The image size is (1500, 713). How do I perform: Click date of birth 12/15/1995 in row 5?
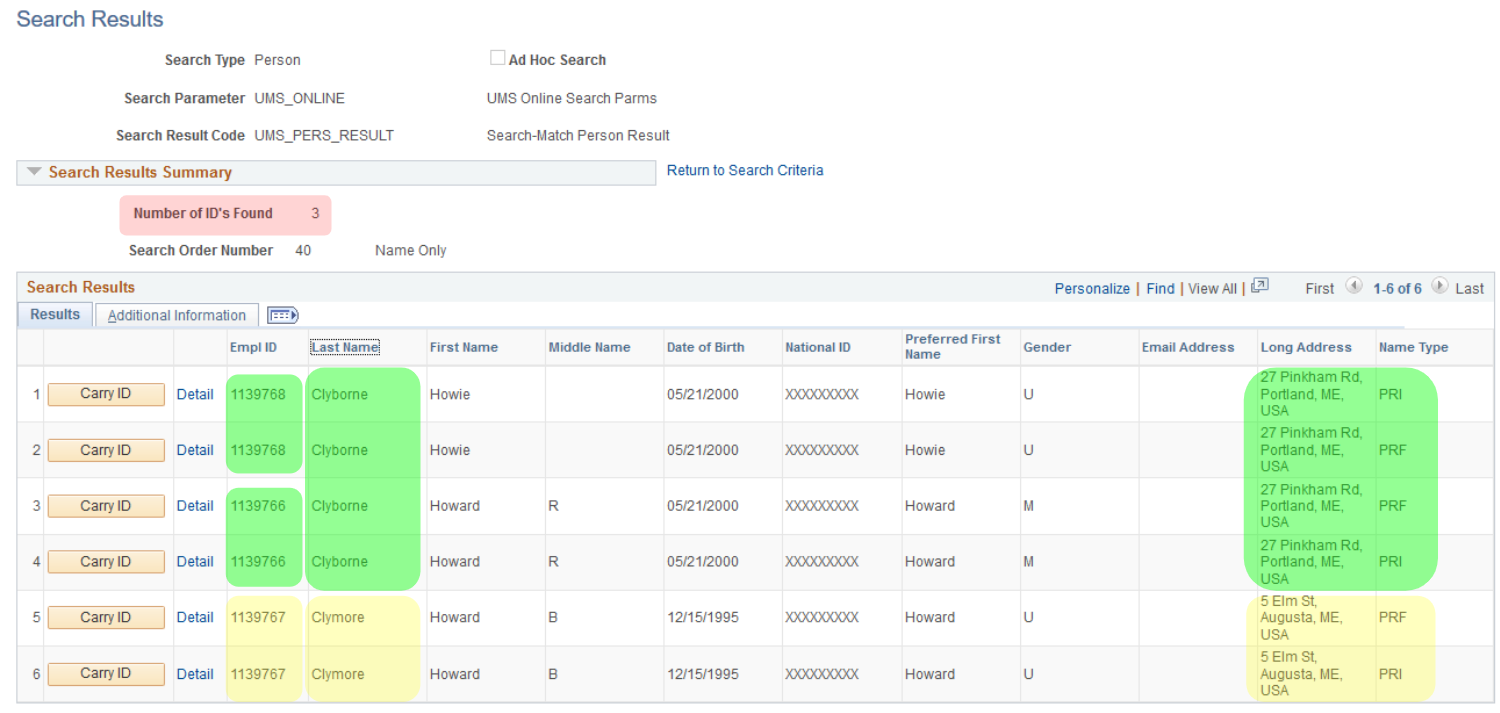pyautogui.click(x=703, y=617)
